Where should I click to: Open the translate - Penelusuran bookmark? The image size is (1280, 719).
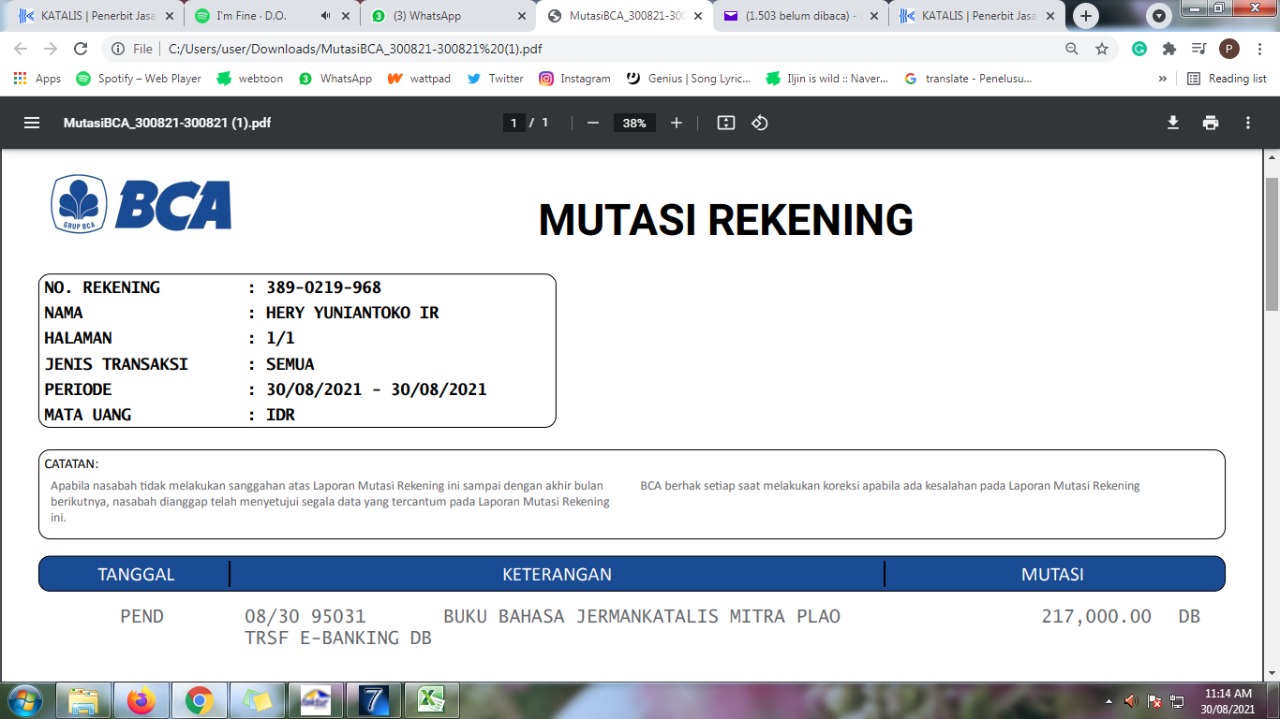coord(968,78)
